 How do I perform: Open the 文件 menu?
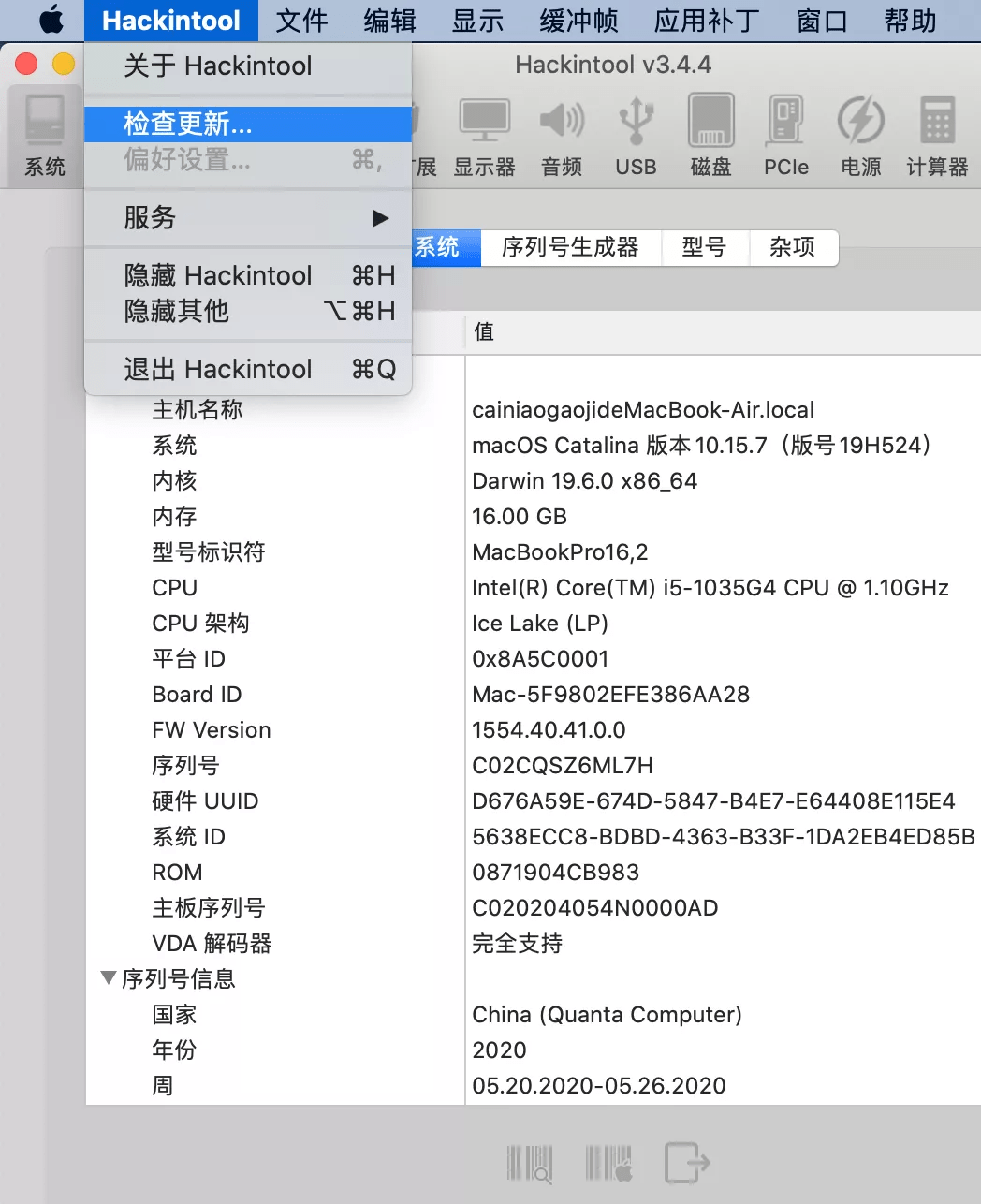coord(301,21)
